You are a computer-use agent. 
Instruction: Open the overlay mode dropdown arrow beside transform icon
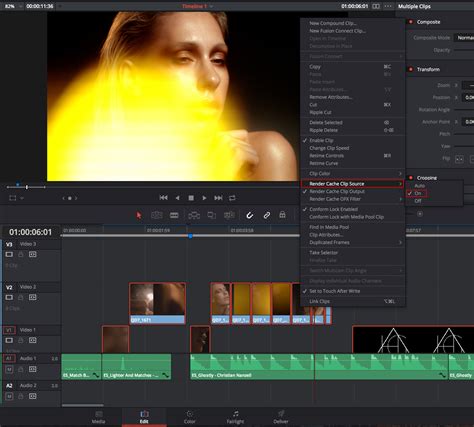point(22,198)
